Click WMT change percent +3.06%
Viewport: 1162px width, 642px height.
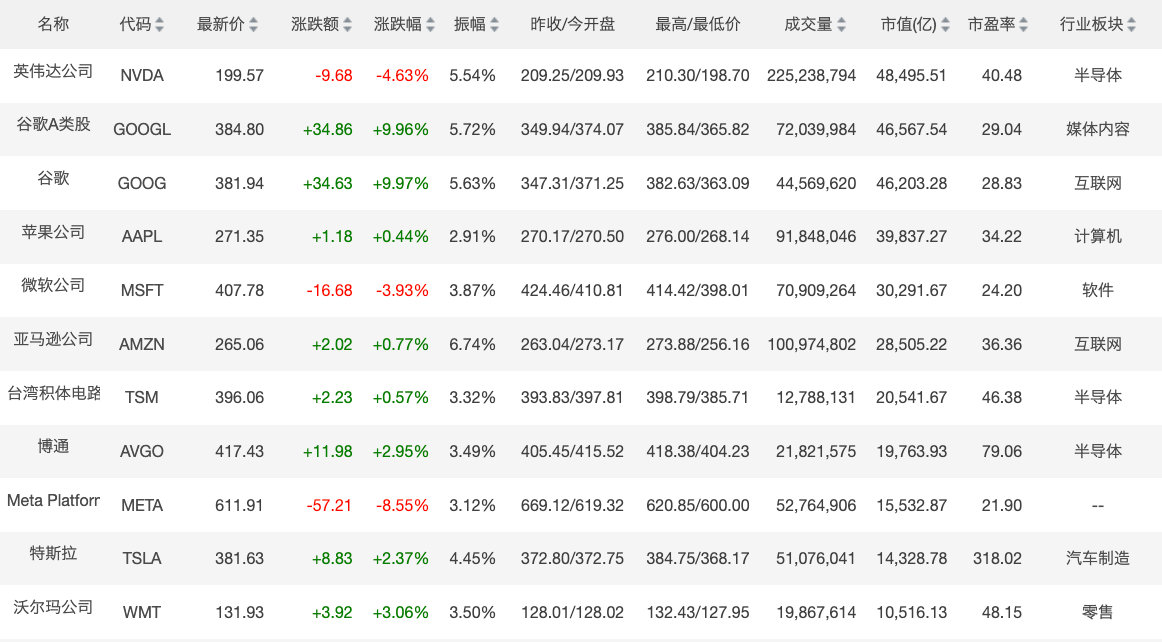click(x=400, y=612)
